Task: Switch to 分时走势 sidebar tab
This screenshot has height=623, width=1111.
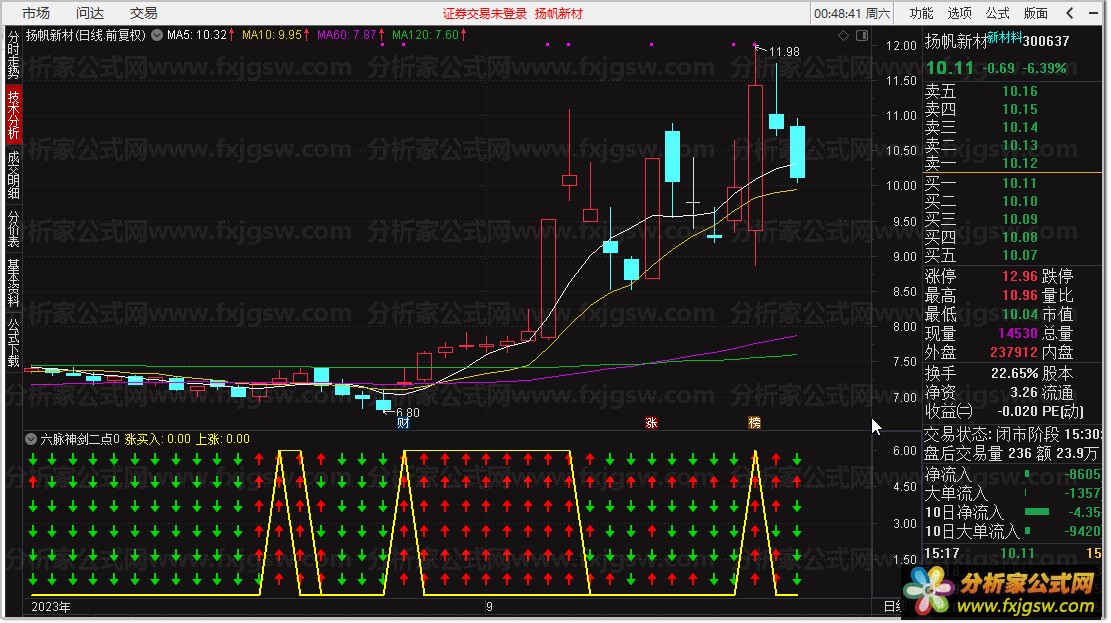Action: coord(13,55)
